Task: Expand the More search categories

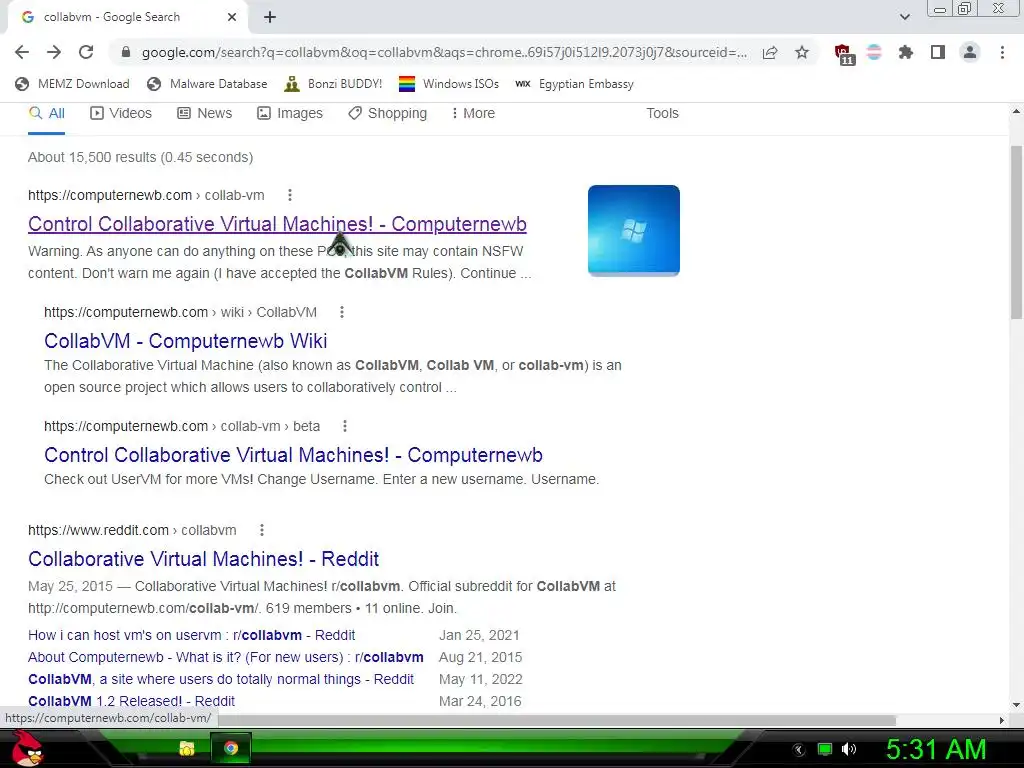Action: click(x=473, y=114)
